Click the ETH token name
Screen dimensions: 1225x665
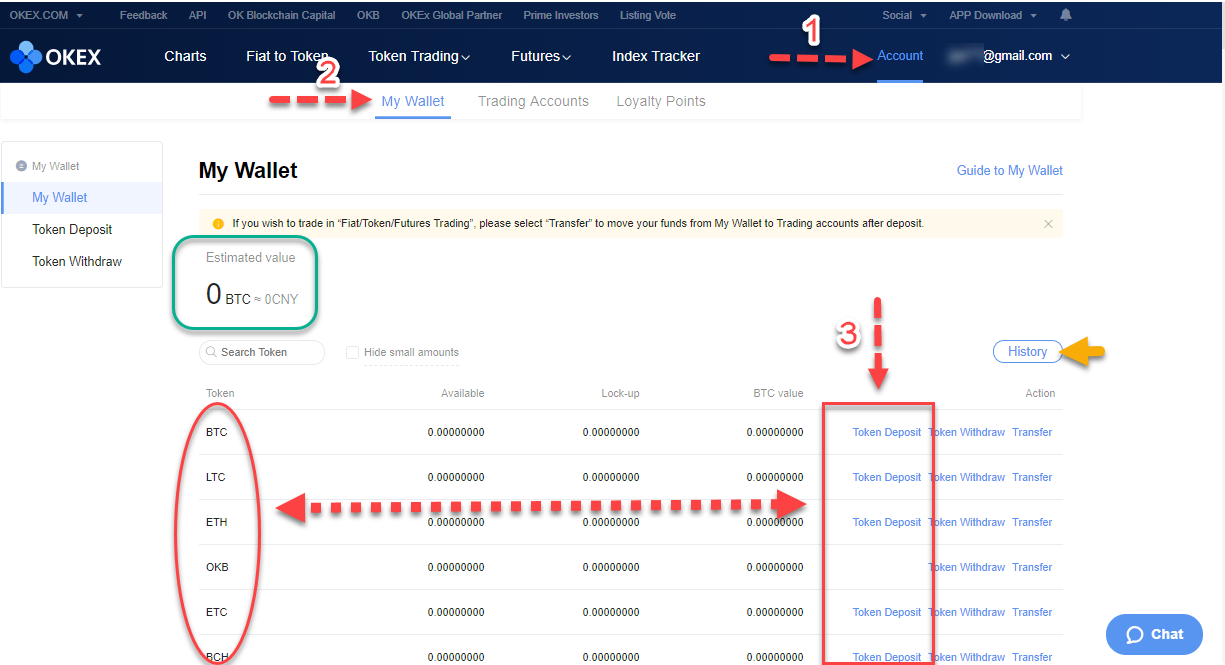coord(216,522)
